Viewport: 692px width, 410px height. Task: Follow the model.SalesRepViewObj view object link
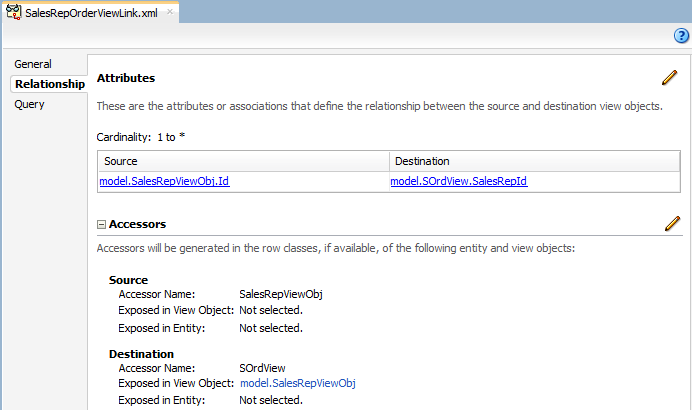[298, 383]
